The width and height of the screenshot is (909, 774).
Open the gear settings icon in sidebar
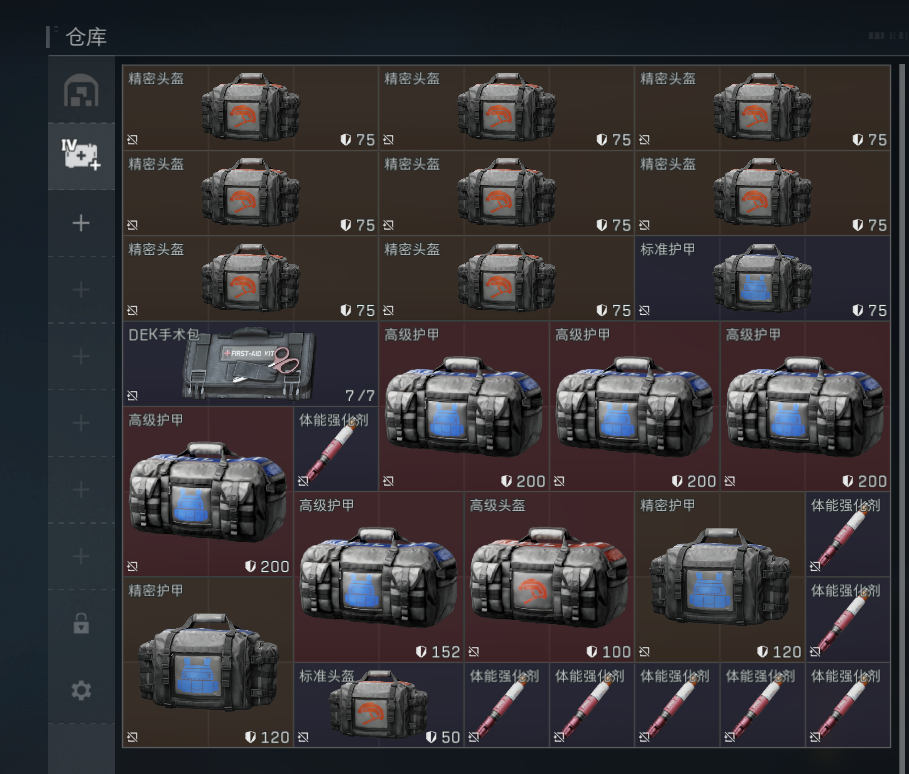coord(81,690)
